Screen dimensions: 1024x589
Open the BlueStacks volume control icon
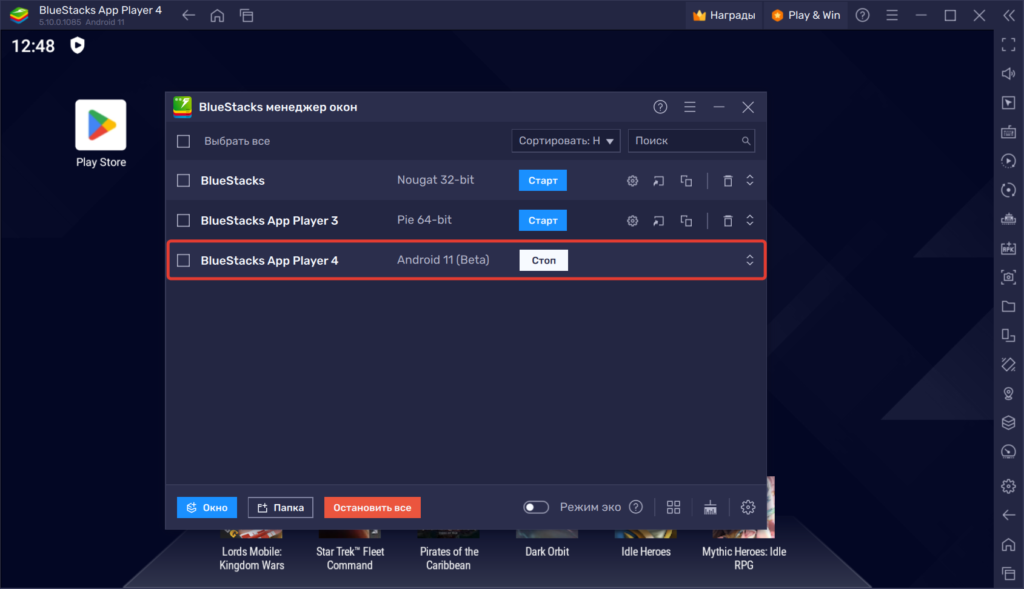click(1008, 71)
